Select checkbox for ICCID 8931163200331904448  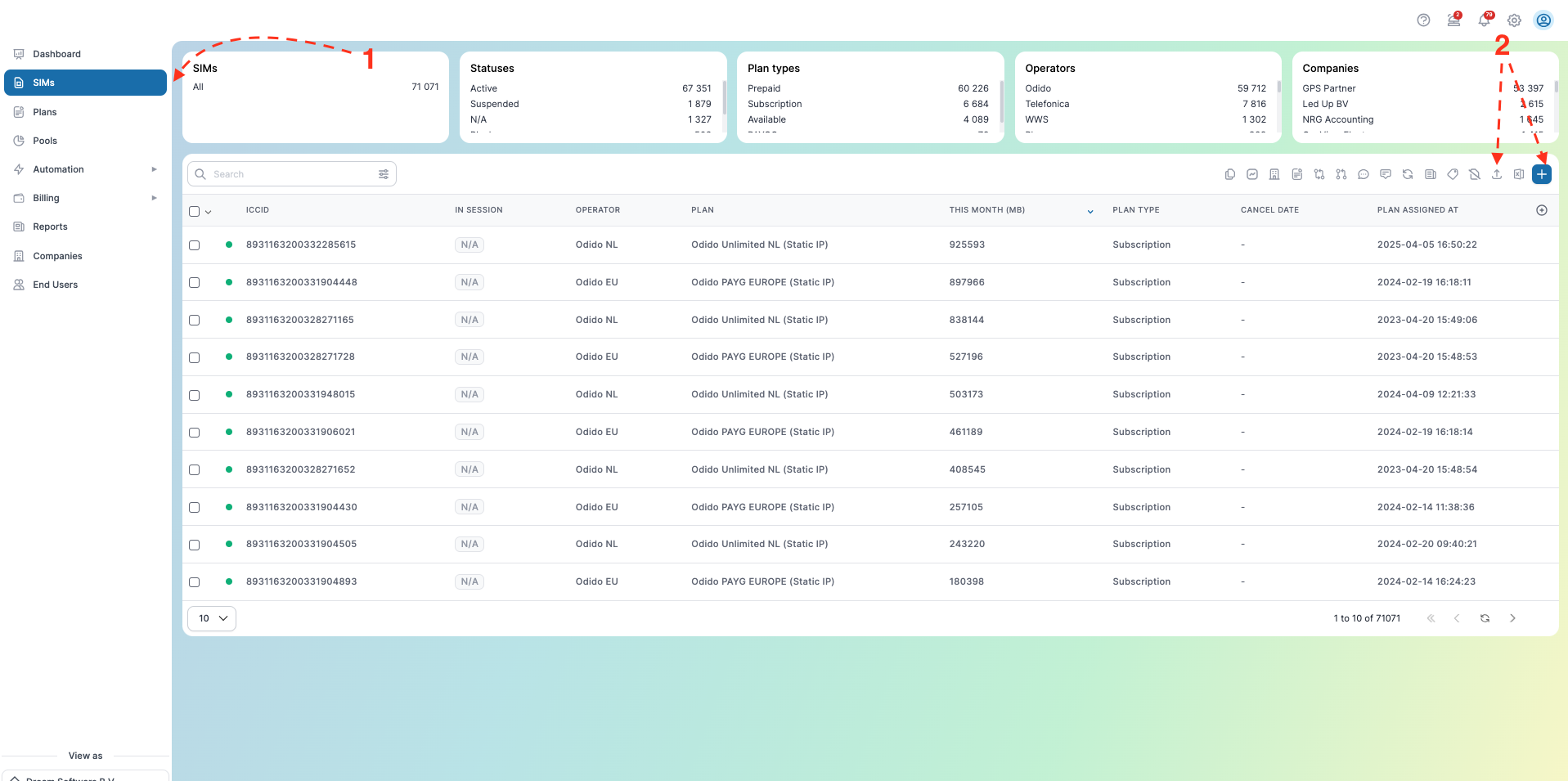click(194, 282)
